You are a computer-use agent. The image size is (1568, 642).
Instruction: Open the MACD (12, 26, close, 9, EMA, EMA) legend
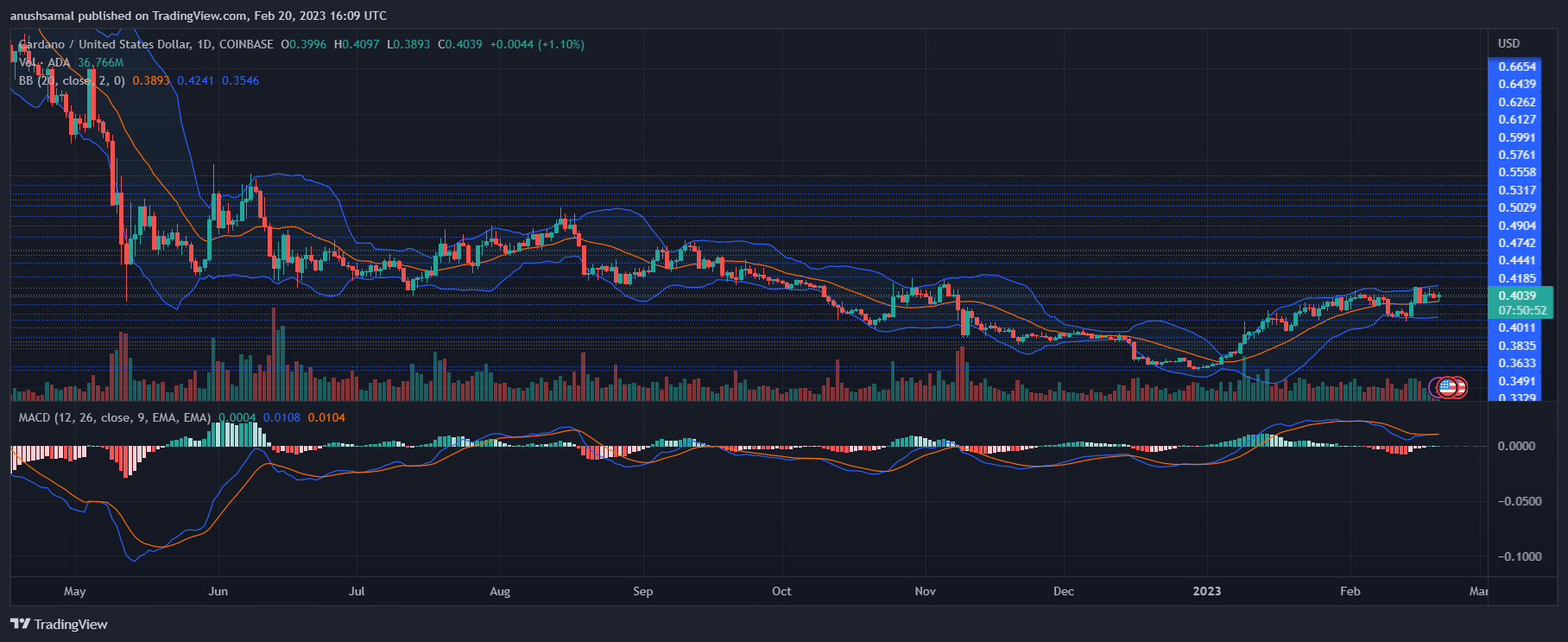115,417
